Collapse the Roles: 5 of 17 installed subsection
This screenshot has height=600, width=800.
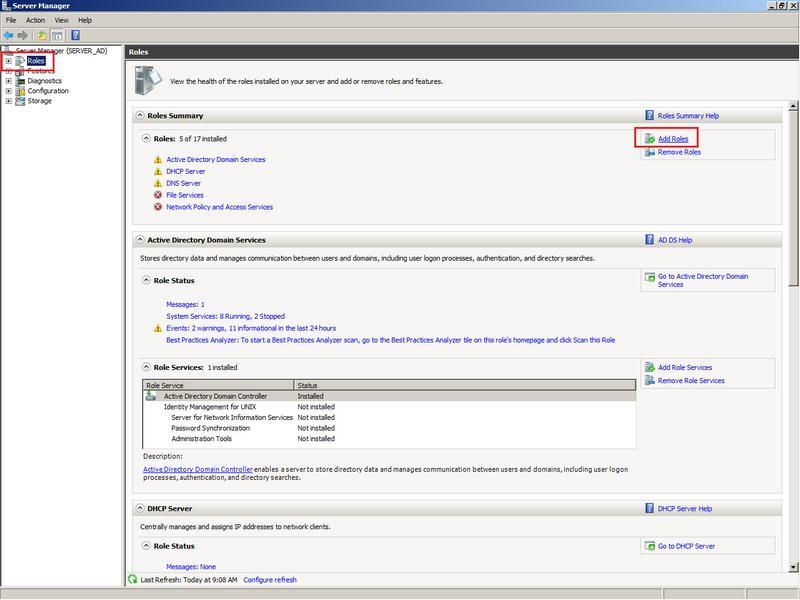(146, 138)
